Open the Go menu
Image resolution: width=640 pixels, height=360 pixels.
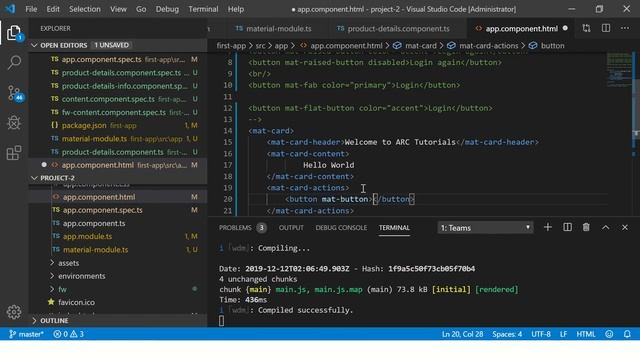point(141,9)
